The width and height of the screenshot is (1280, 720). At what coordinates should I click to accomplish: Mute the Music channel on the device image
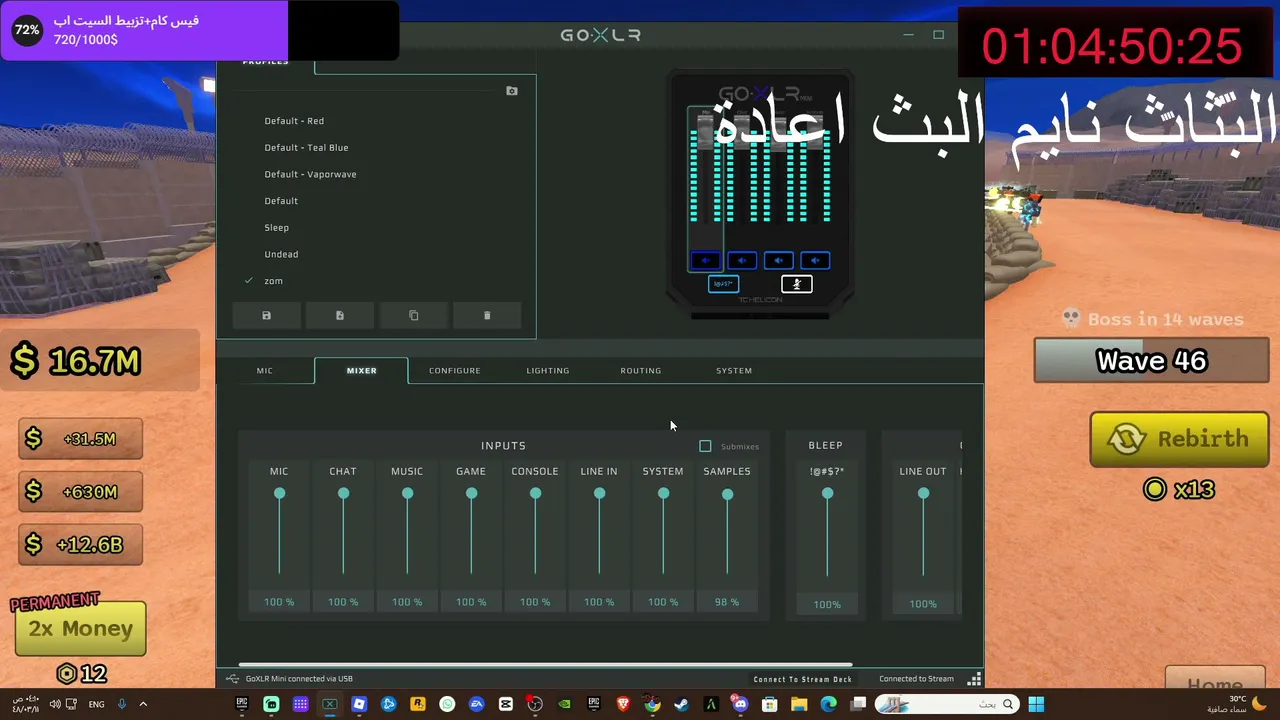pyautogui.click(x=778, y=260)
